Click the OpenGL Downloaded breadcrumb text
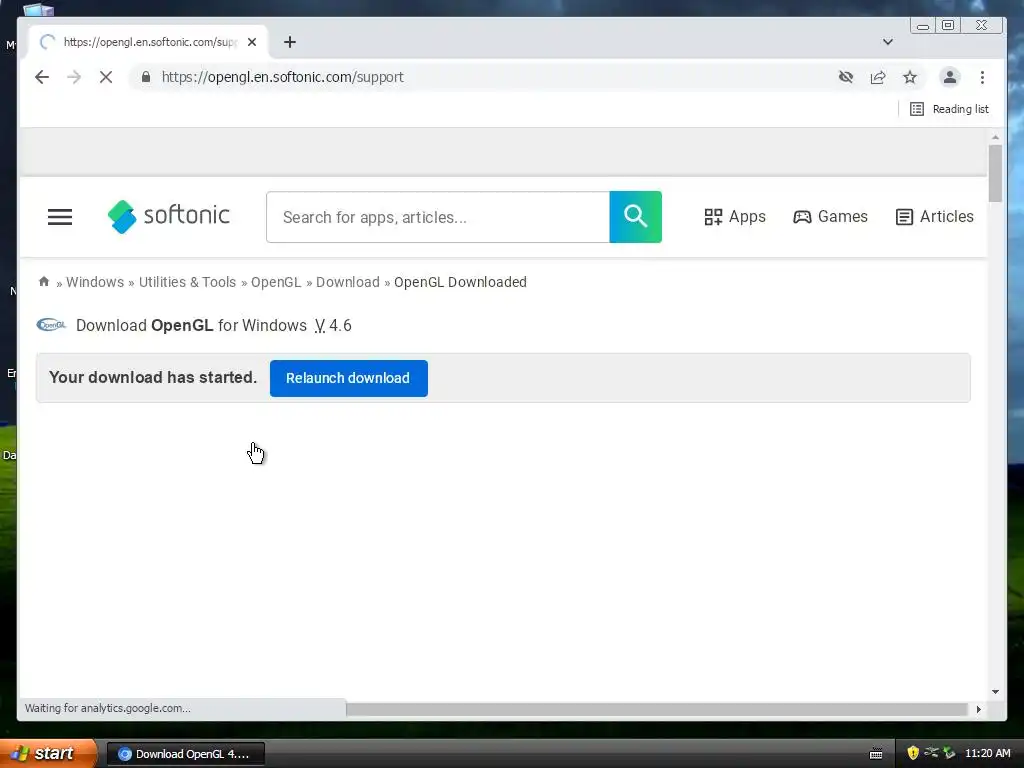This screenshot has width=1024, height=768. 460,282
